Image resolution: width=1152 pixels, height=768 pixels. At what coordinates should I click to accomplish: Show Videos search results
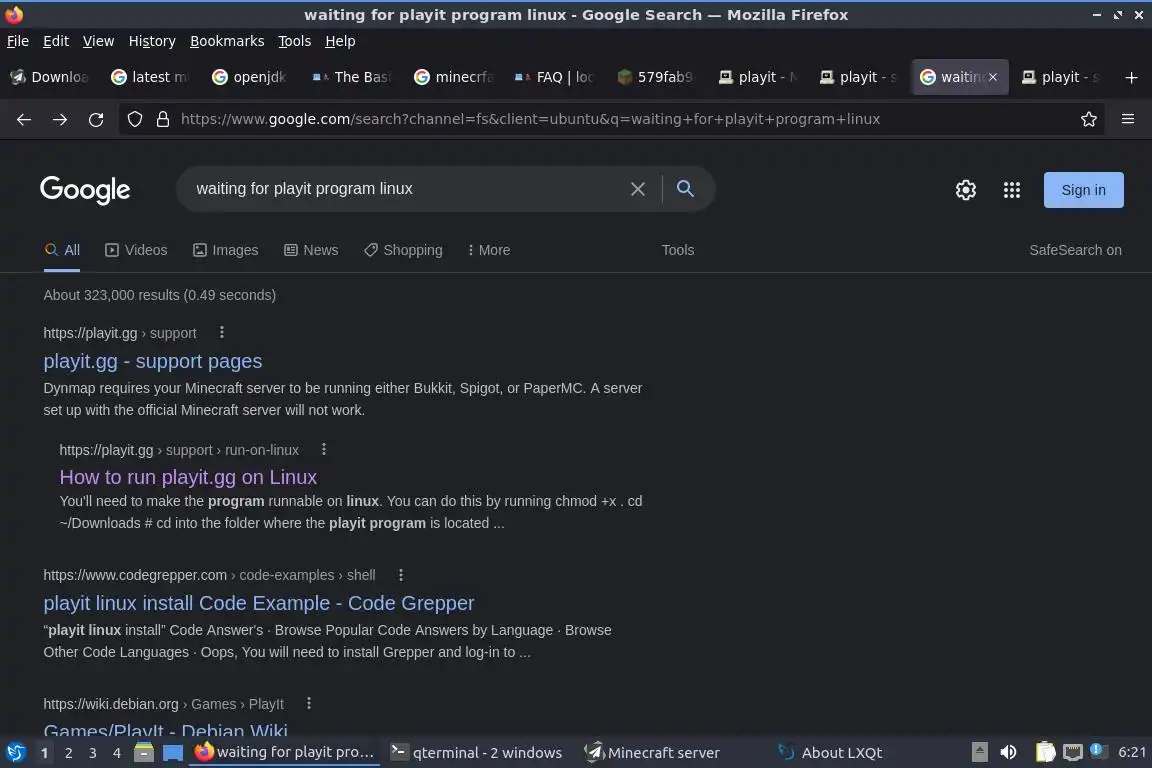click(x=136, y=250)
